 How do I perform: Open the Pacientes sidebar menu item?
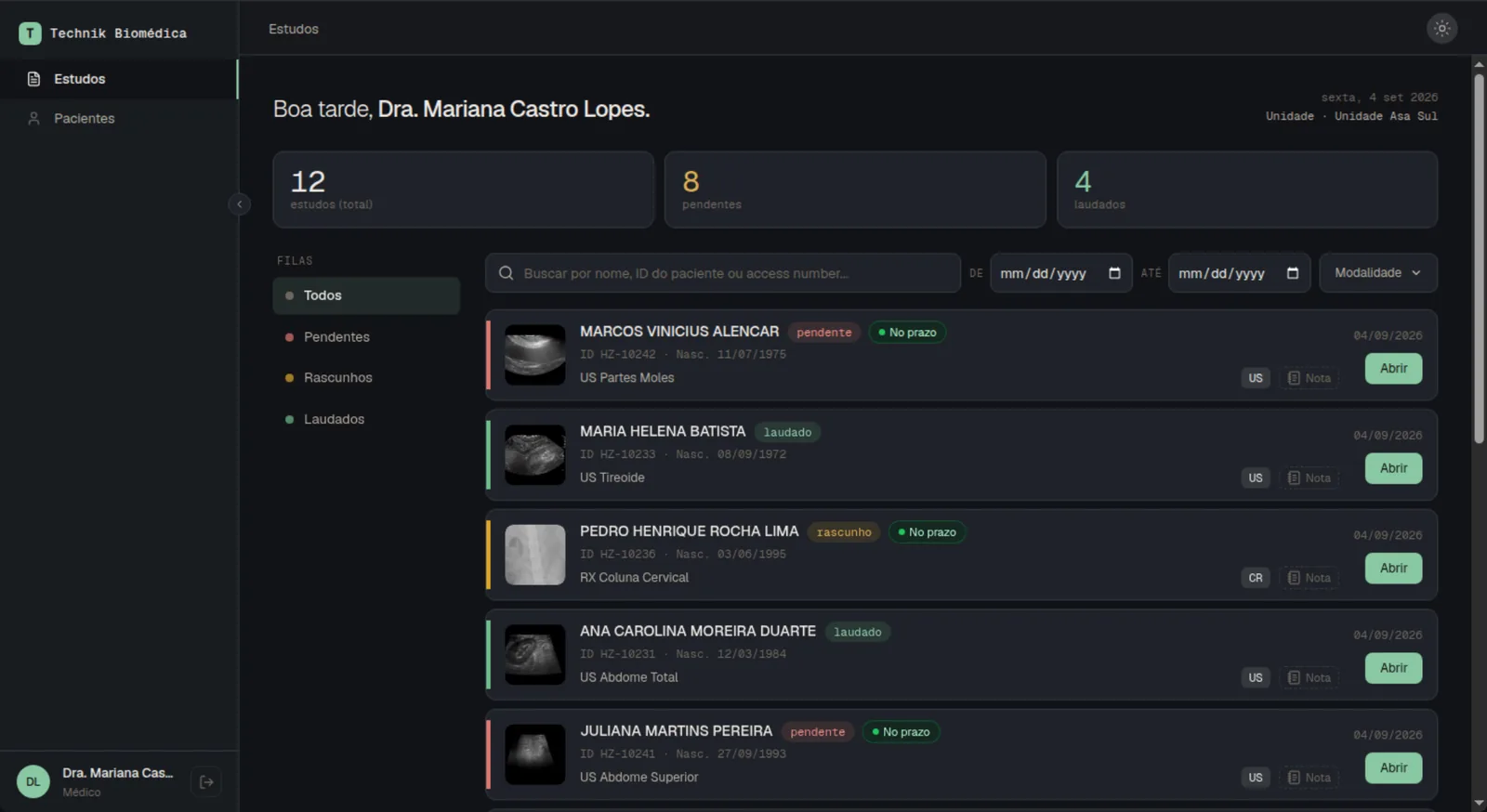119,119
